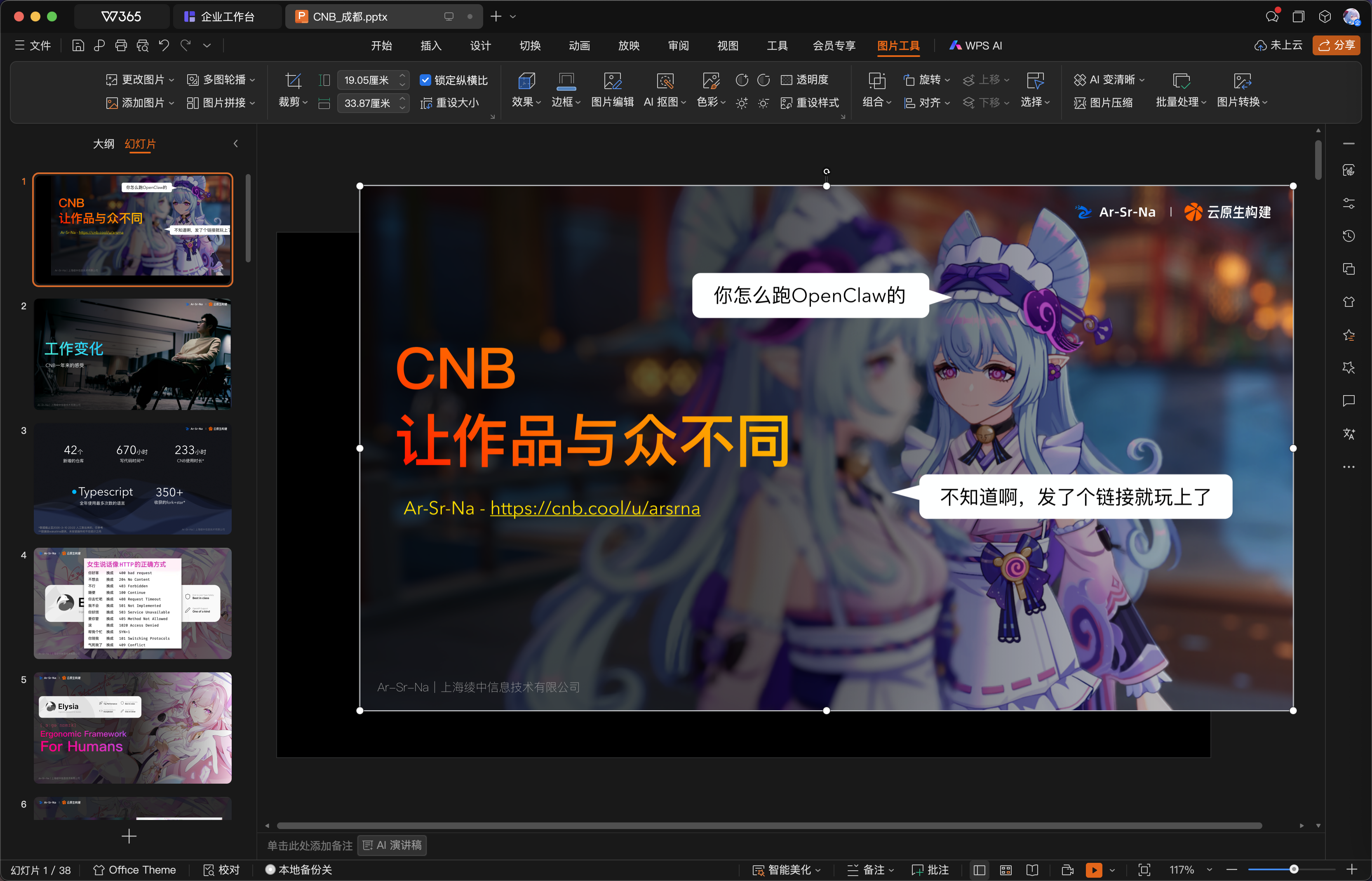The image size is (1372, 881).
Task: Click the comment icon in right sidebar
Action: click(x=1349, y=400)
